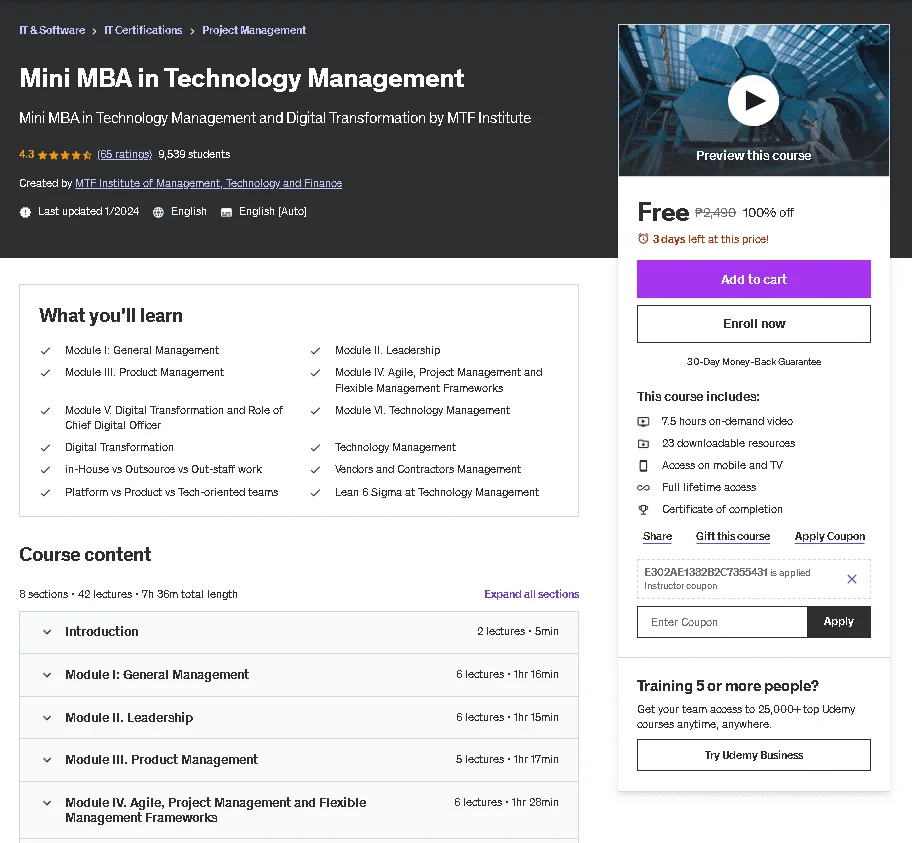Click Try Udemy Business
The width and height of the screenshot is (912, 843).
[753, 755]
